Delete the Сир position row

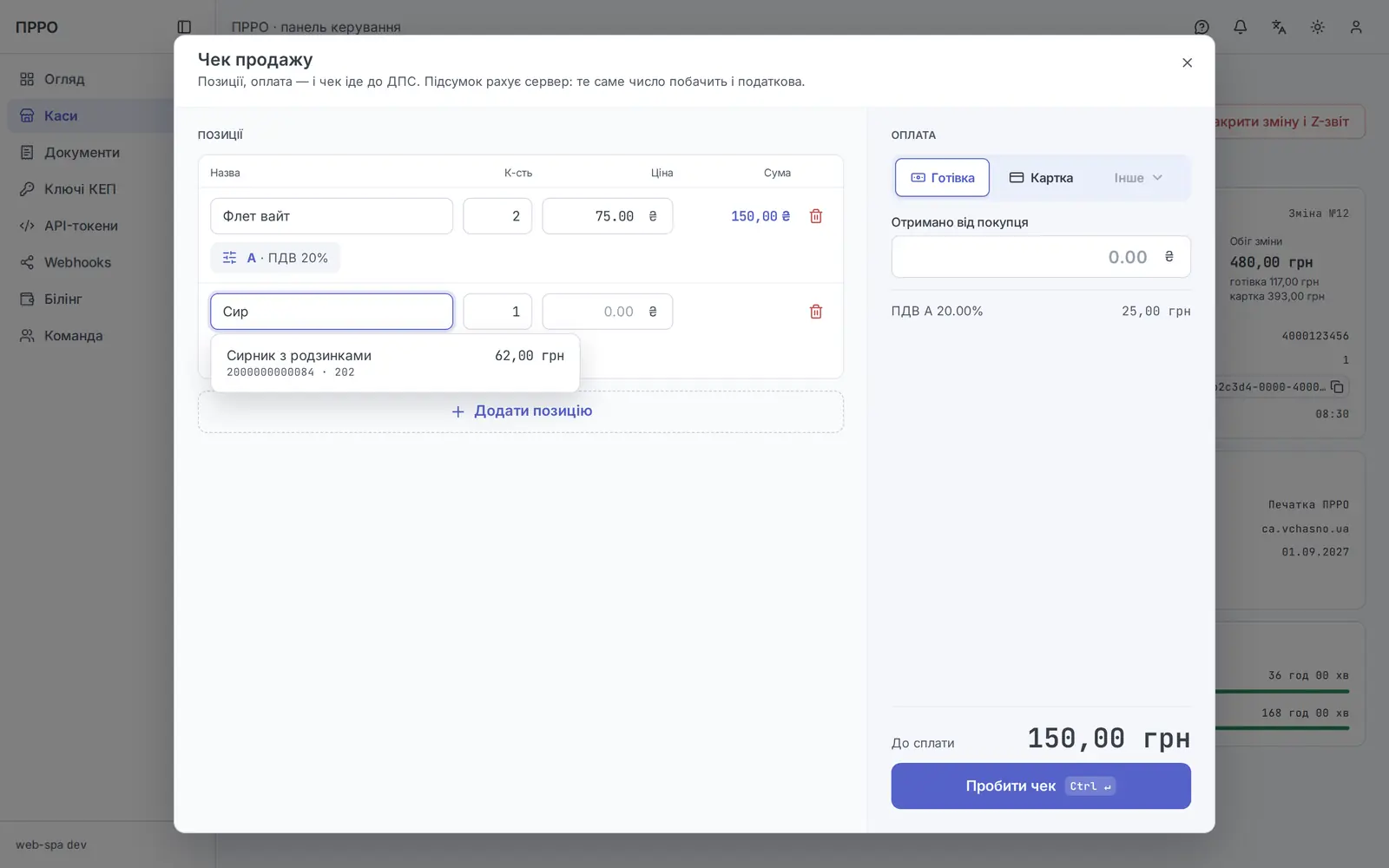pos(816,312)
